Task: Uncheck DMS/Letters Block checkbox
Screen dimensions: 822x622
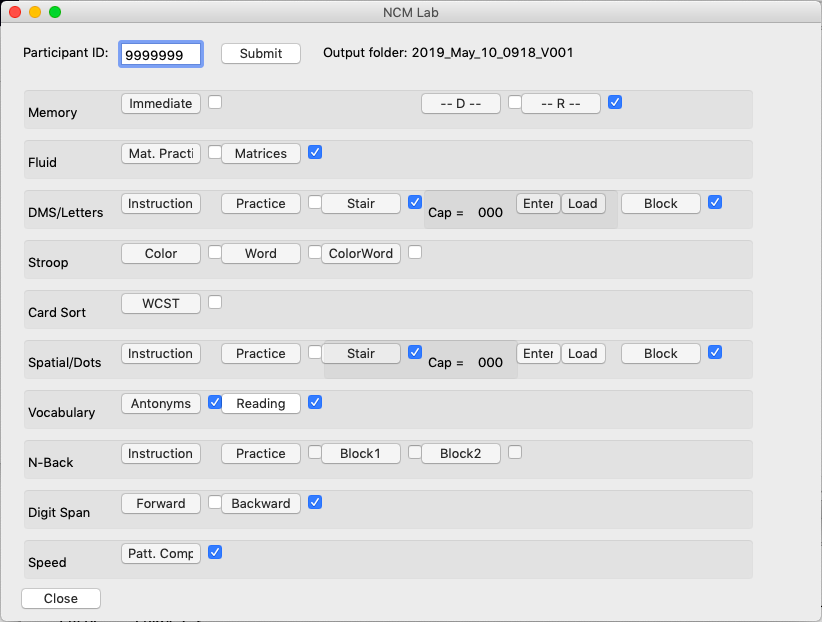Action: click(715, 202)
